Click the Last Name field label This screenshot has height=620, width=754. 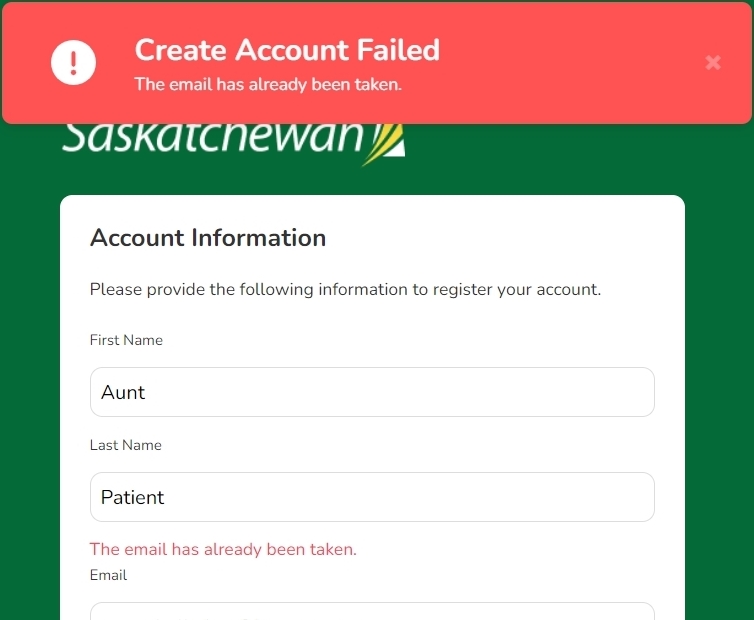coord(125,445)
